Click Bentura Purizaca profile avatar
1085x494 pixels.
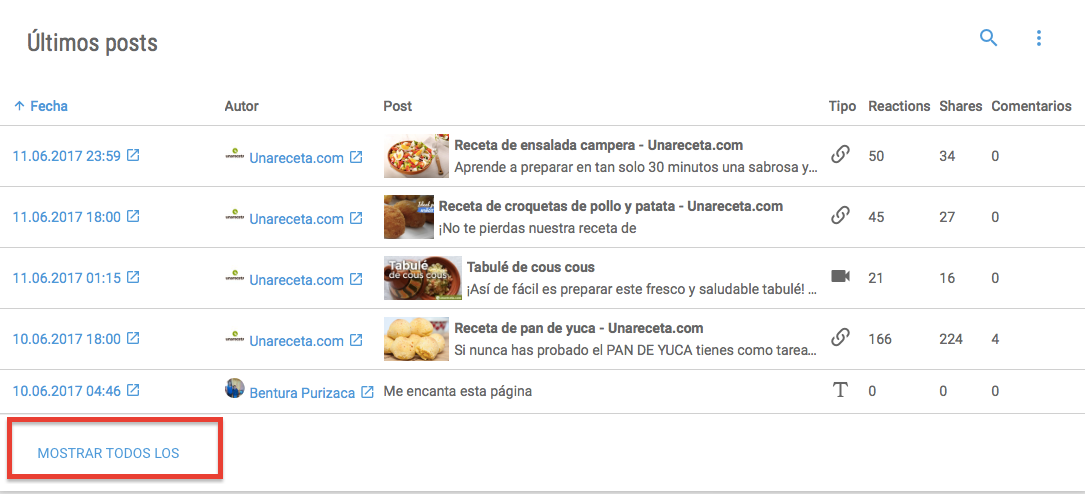pos(235,389)
